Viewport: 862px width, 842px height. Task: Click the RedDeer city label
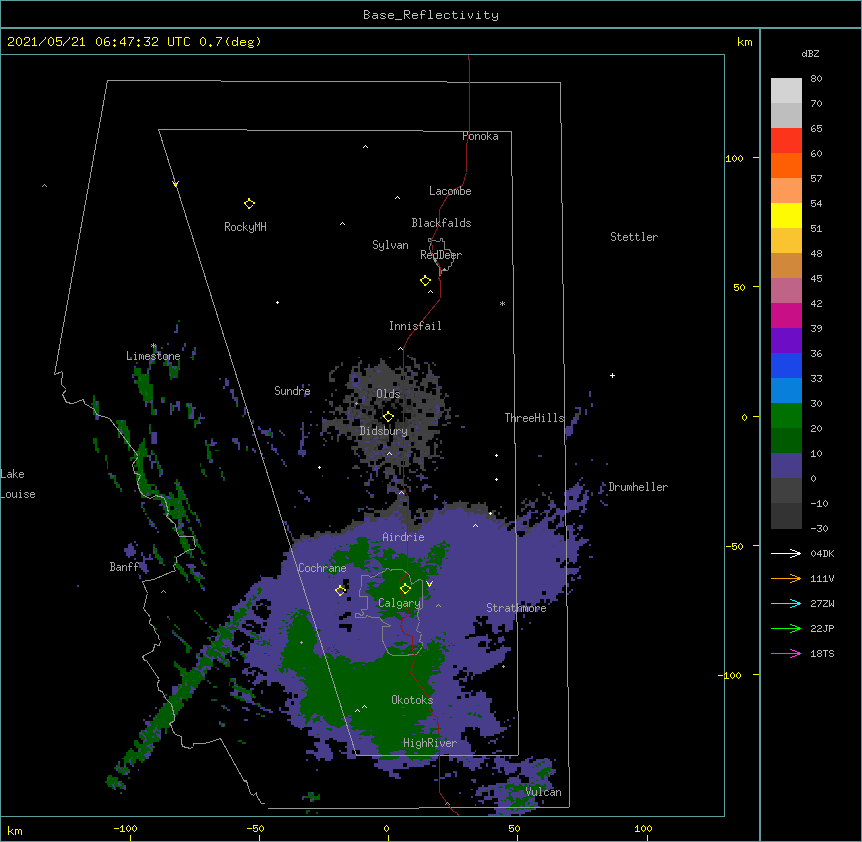(x=441, y=255)
